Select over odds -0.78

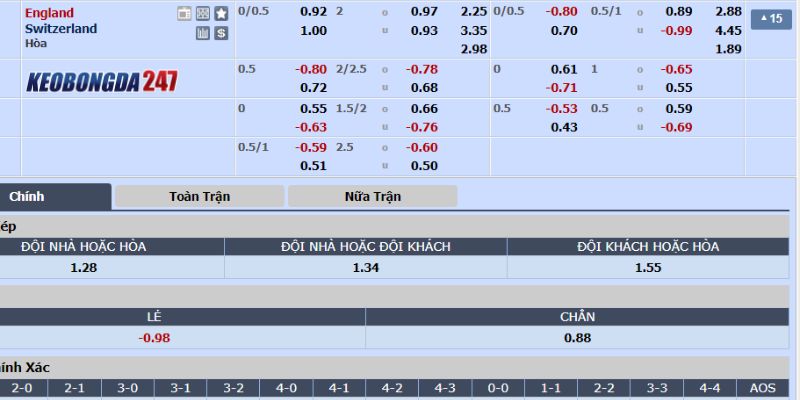tap(421, 69)
